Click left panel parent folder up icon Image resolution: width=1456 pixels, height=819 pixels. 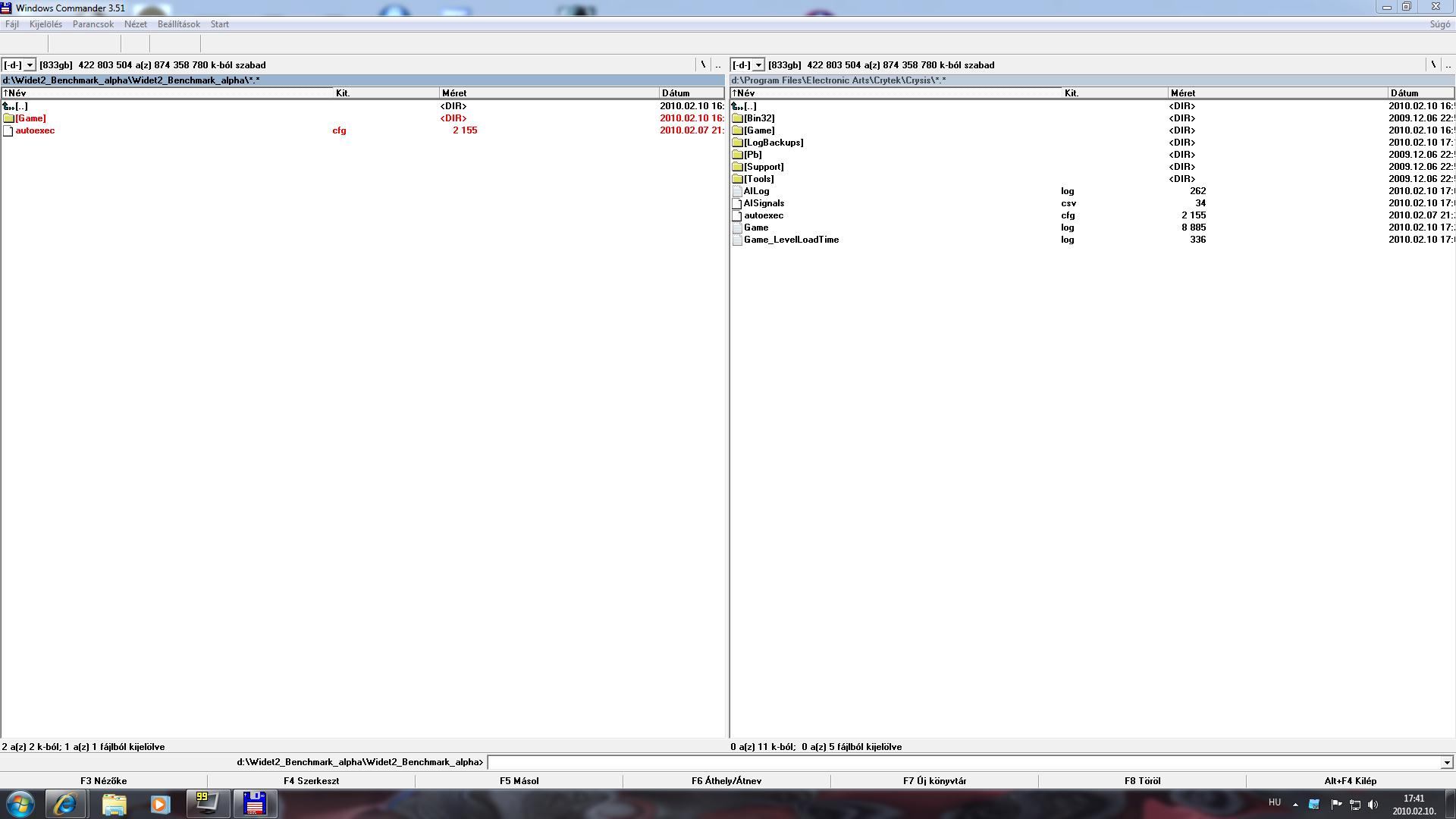8,106
